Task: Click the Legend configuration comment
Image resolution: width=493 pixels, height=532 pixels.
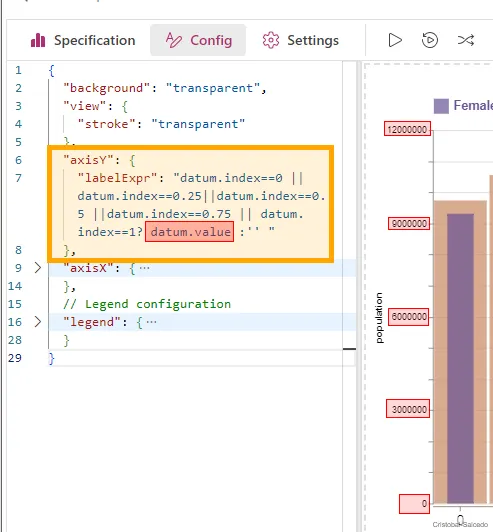Action: 147,304
